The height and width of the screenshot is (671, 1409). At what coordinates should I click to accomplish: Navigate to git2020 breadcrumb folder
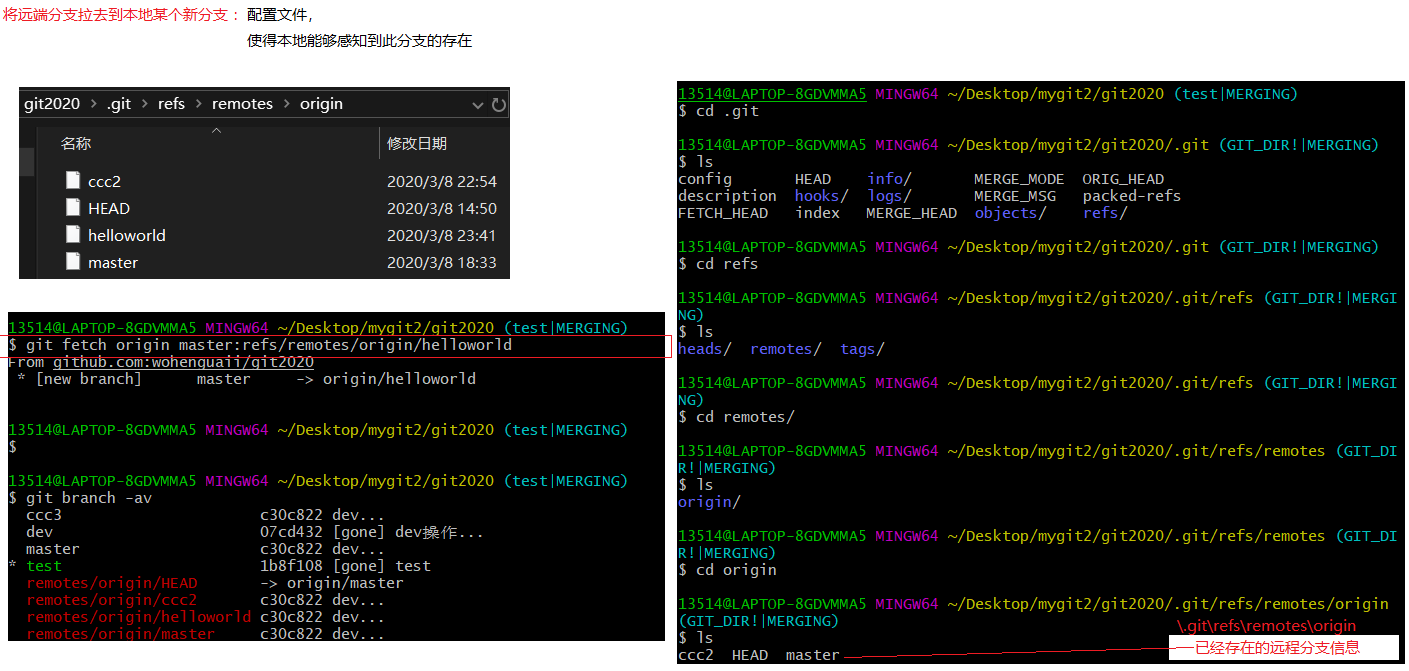click(52, 104)
